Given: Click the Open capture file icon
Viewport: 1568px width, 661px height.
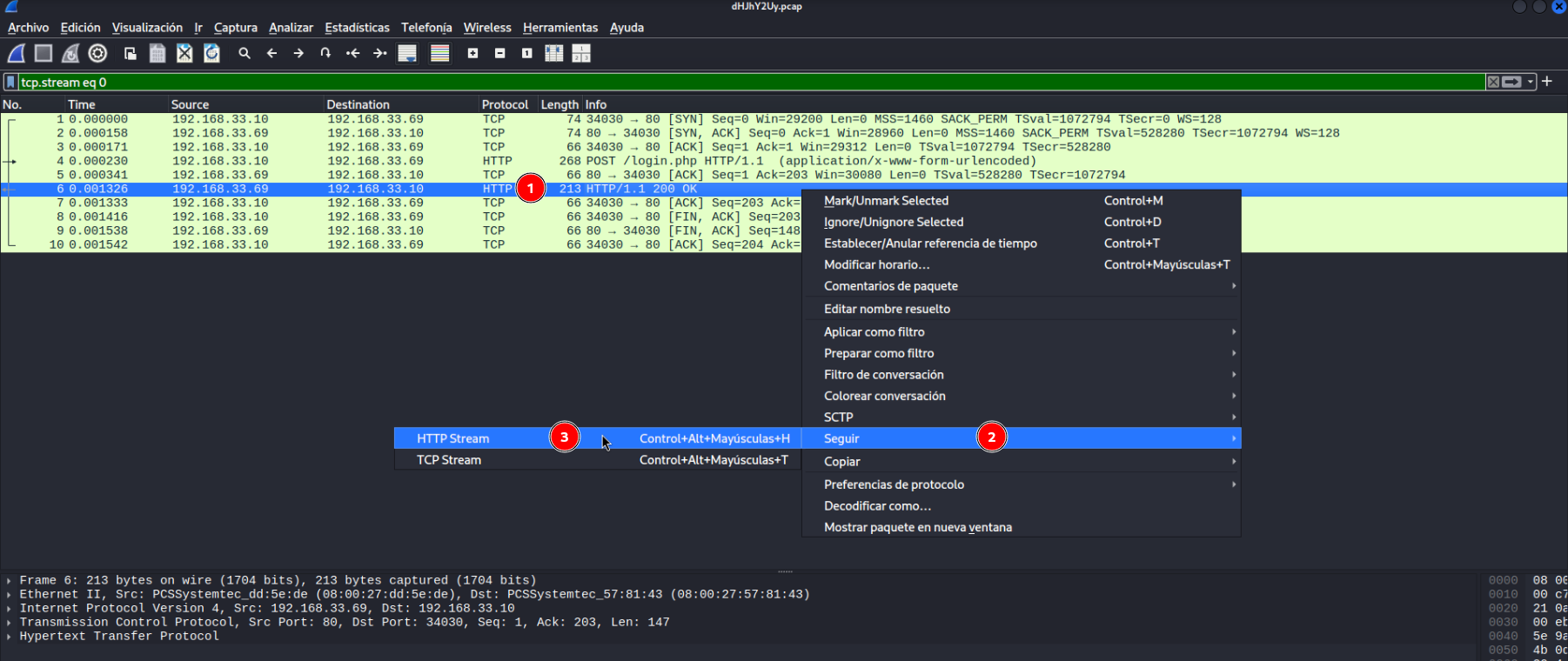Looking at the screenshot, I should pos(130,53).
